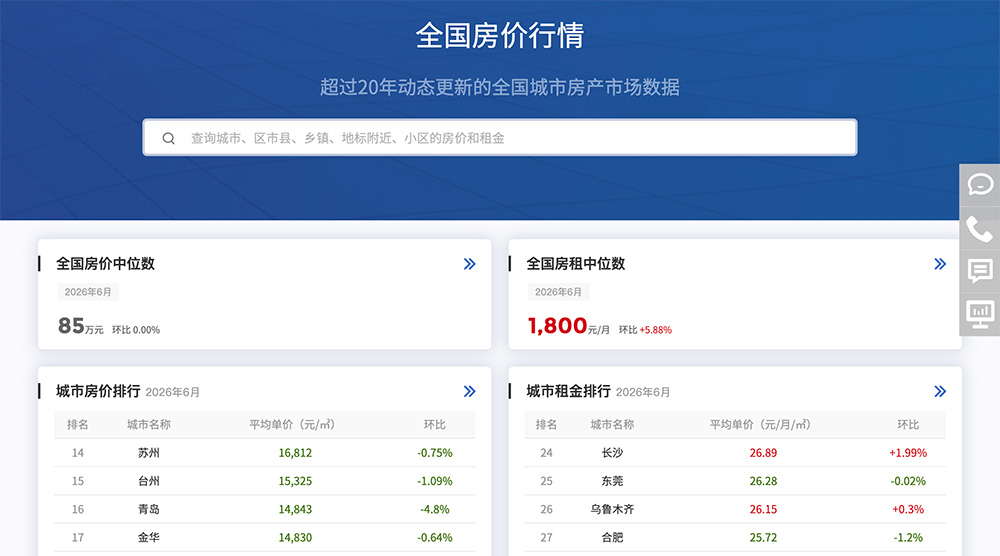Click change value +1.99%

[908, 453]
